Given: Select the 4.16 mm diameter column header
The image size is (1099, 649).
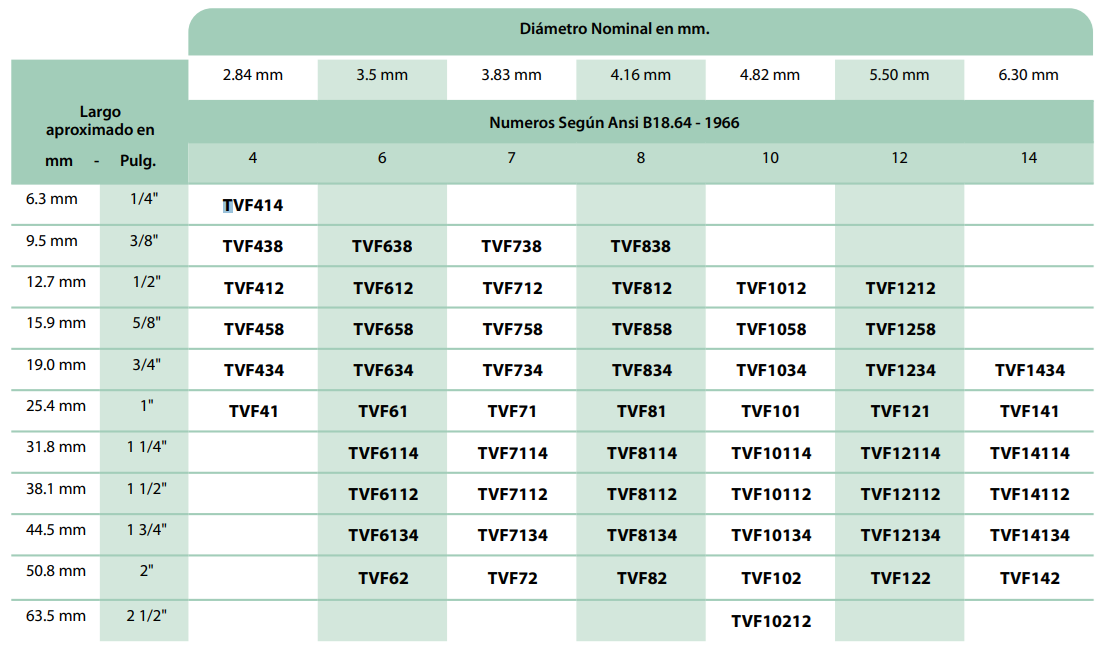Looking at the screenshot, I should (x=641, y=75).
